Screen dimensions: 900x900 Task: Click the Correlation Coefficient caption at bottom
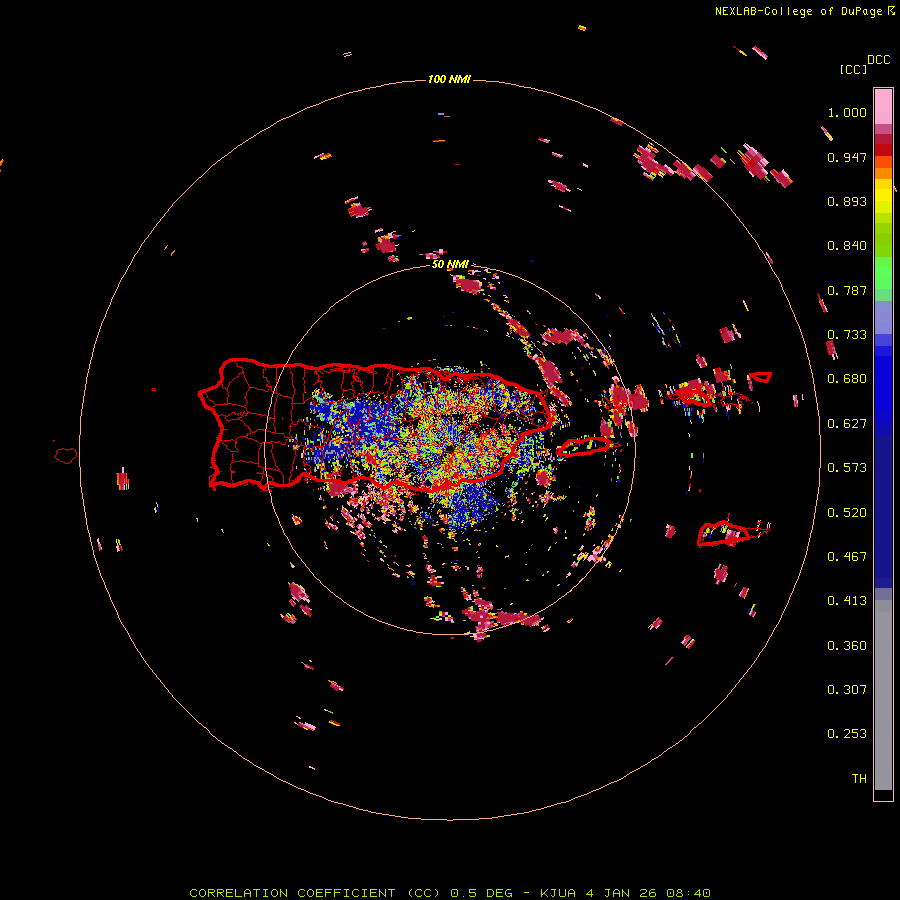[x=450, y=893]
